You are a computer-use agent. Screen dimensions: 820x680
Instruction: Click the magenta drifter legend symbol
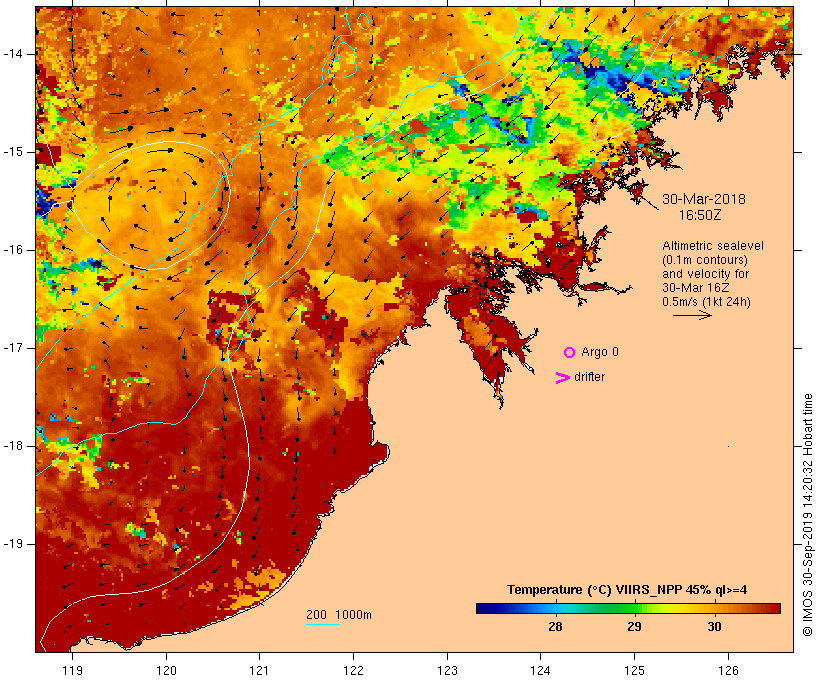[x=563, y=378]
